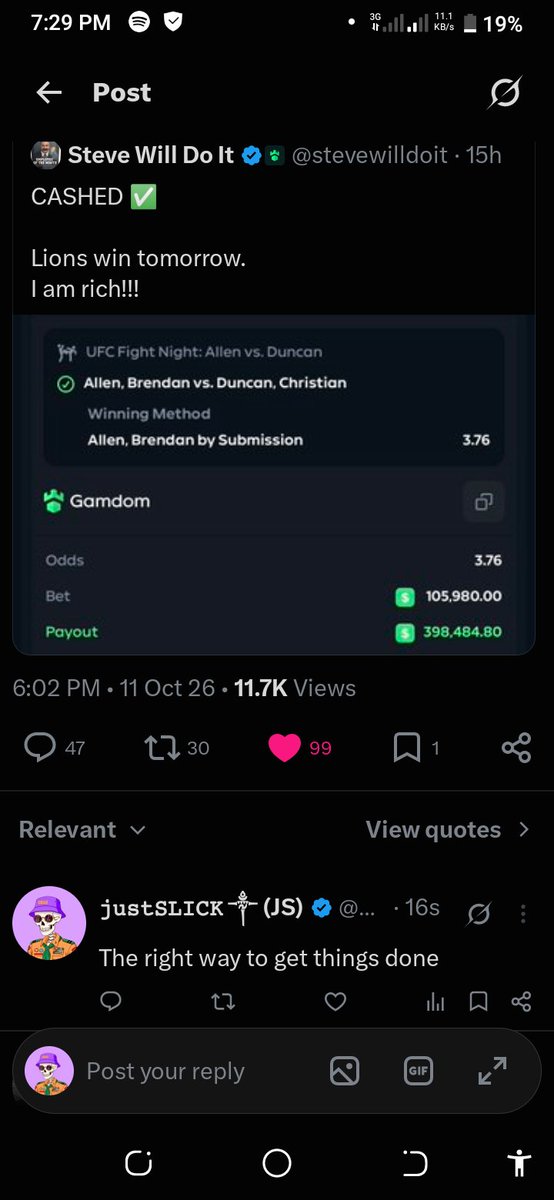Image resolution: width=554 pixels, height=1200 pixels.
Task: Share the main post
Action: pos(516,747)
